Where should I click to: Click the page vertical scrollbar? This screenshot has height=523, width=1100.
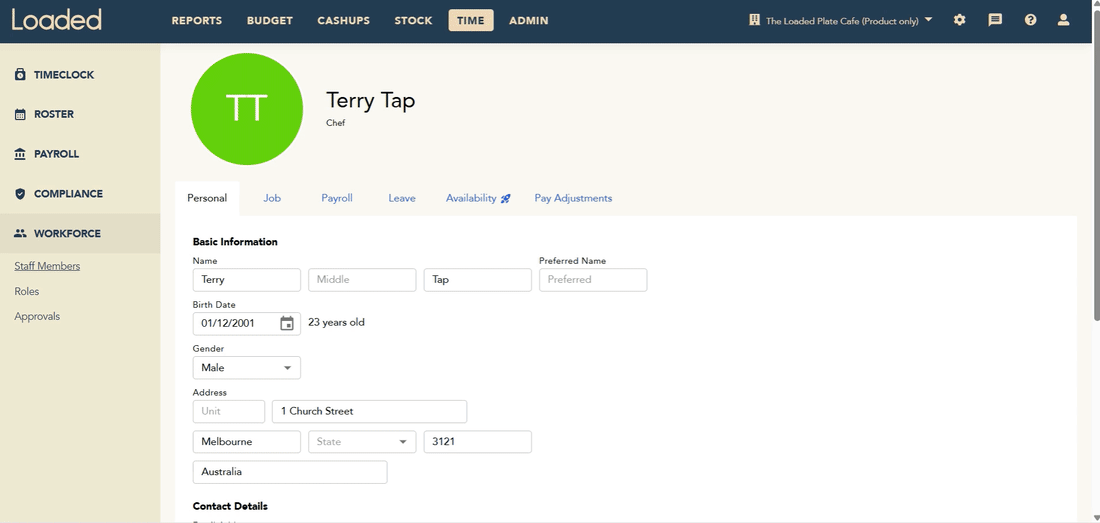pyautogui.click(x=1096, y=165)
